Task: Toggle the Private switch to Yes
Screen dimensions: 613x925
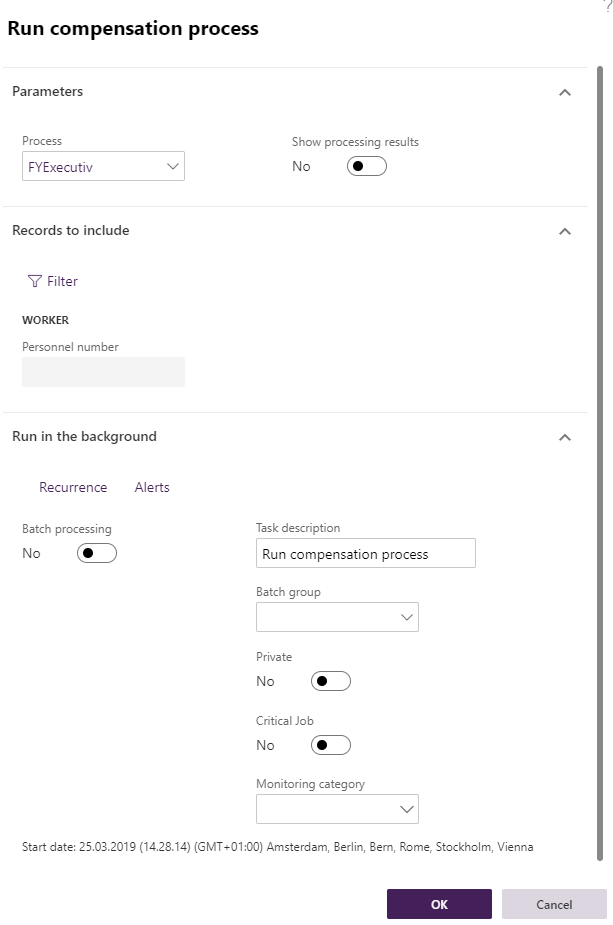Action: [330, 681]
